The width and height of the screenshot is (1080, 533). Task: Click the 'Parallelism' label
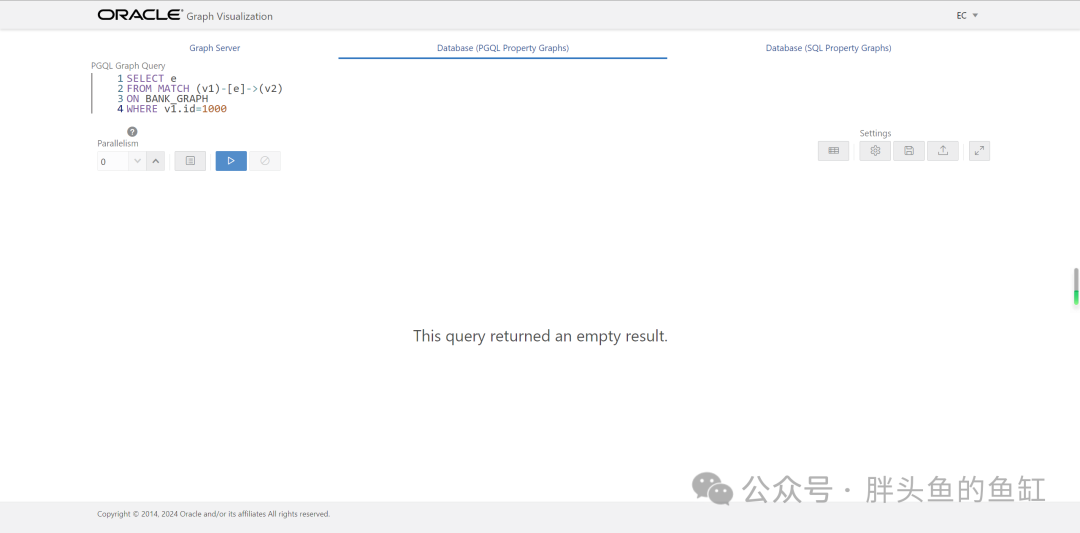tap(118, 143)
